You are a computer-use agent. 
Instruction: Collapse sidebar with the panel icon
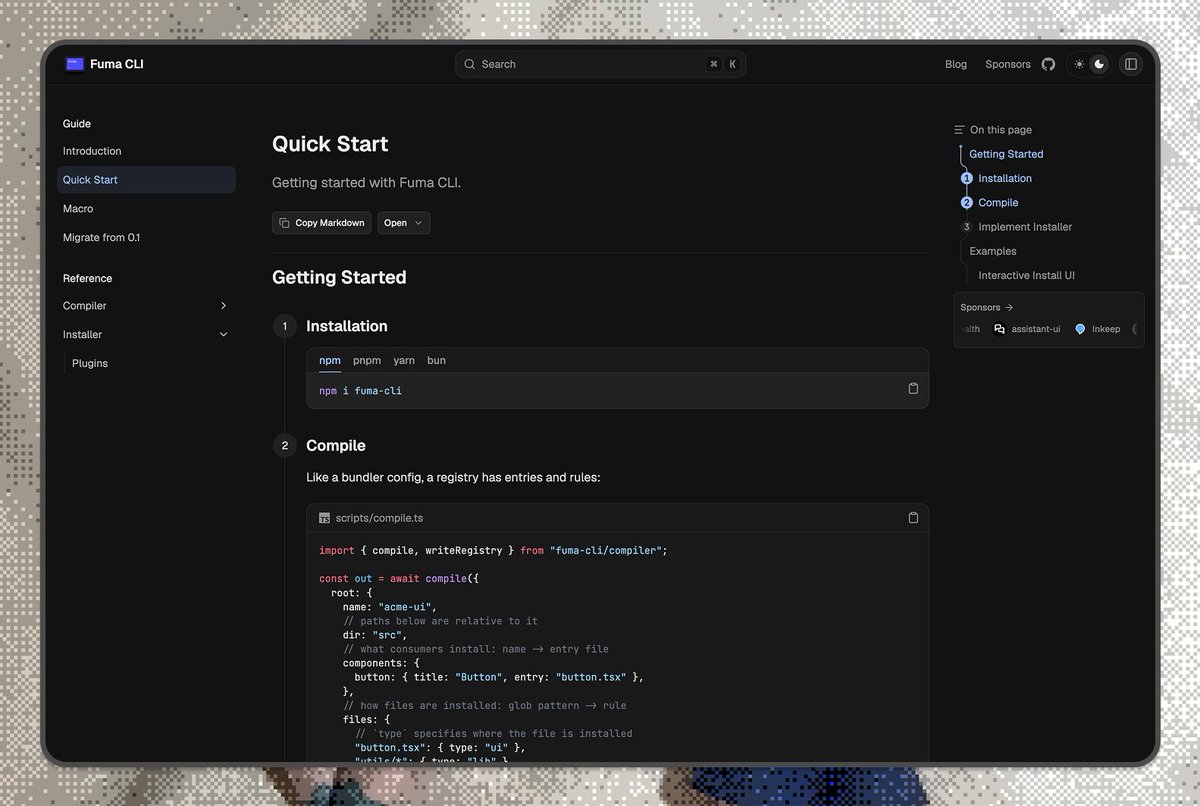[1131, 64]
